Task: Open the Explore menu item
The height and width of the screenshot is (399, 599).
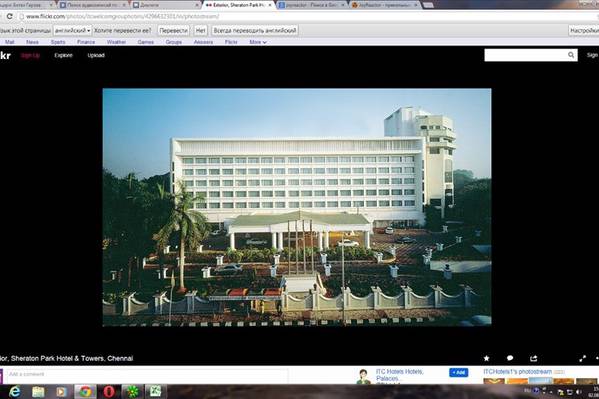Action: tap(63, 55)
